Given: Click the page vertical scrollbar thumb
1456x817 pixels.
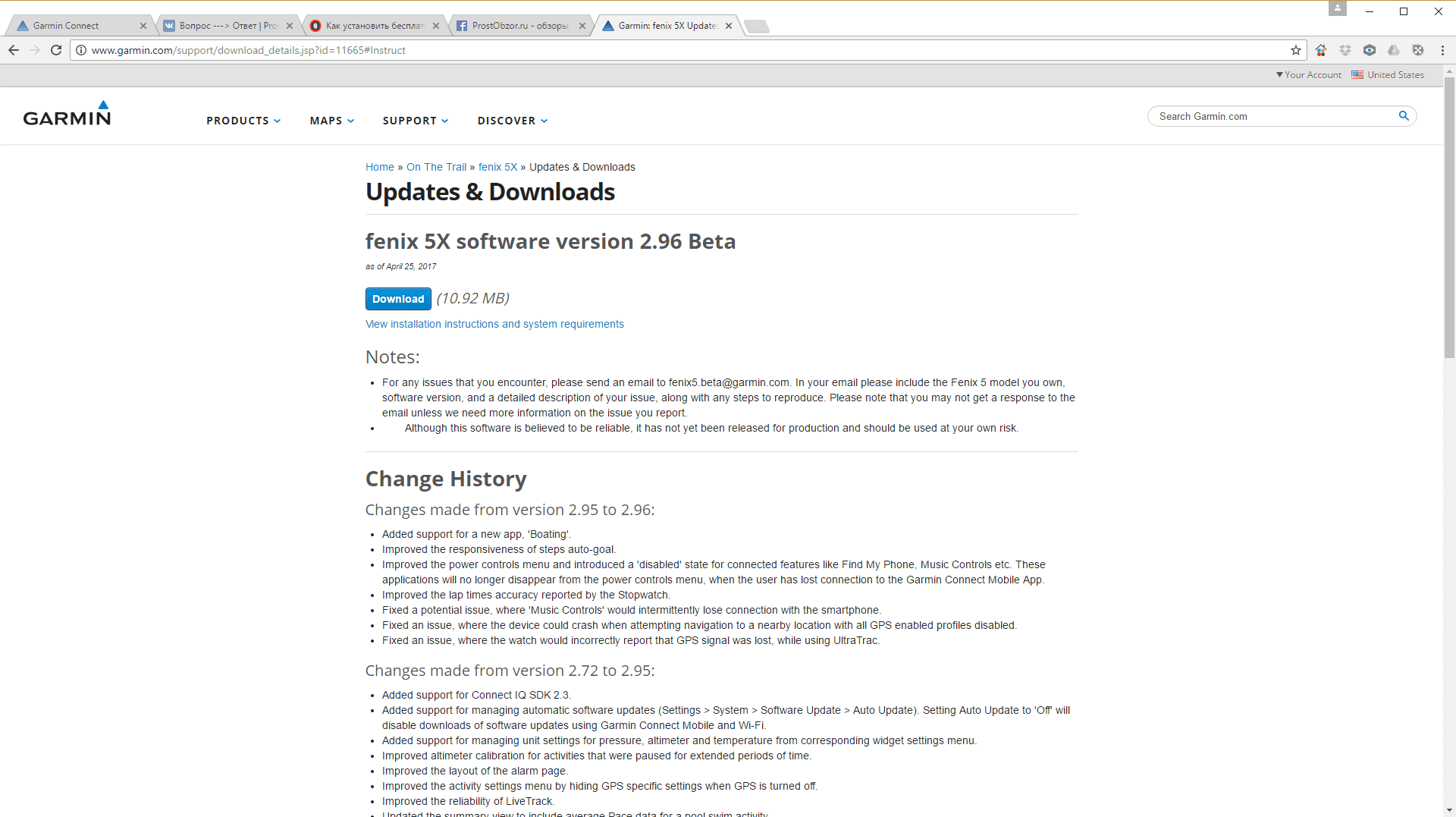Looking at the screenshot, I should [1449, 217].
